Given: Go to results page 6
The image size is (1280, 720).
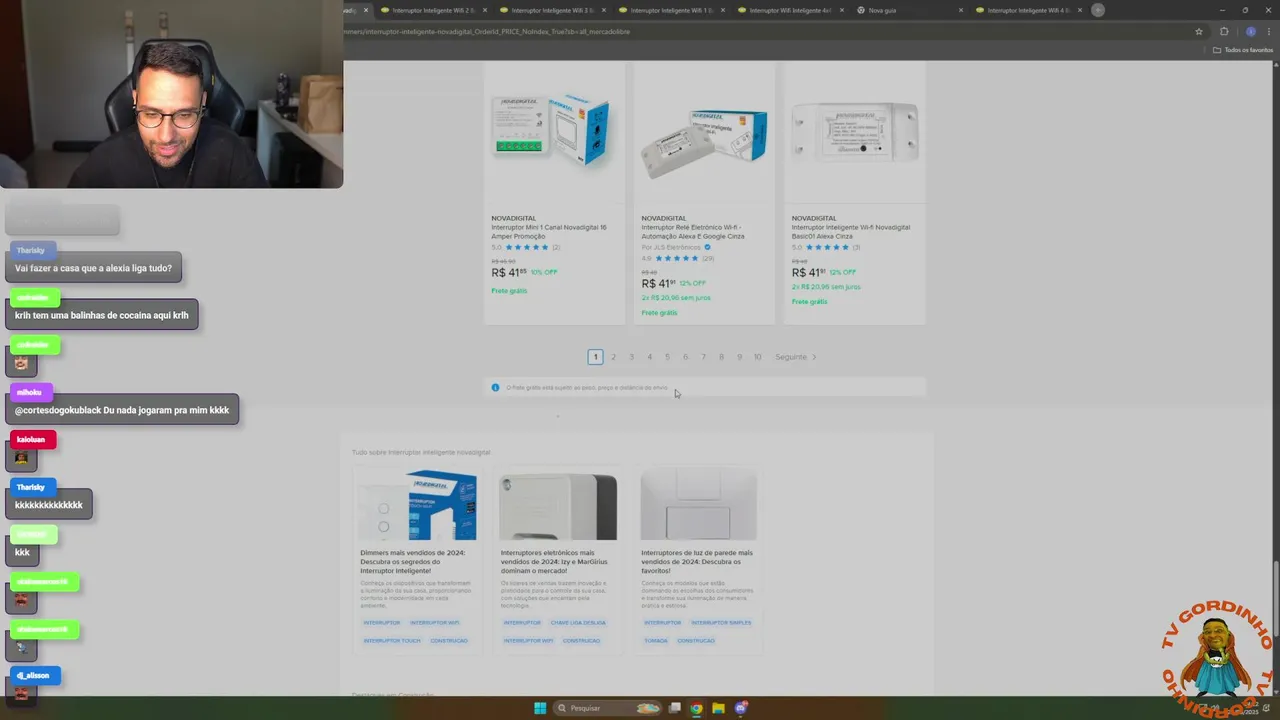Looking at the screenshot, I should pyautogui.click(x=685, y=357).
